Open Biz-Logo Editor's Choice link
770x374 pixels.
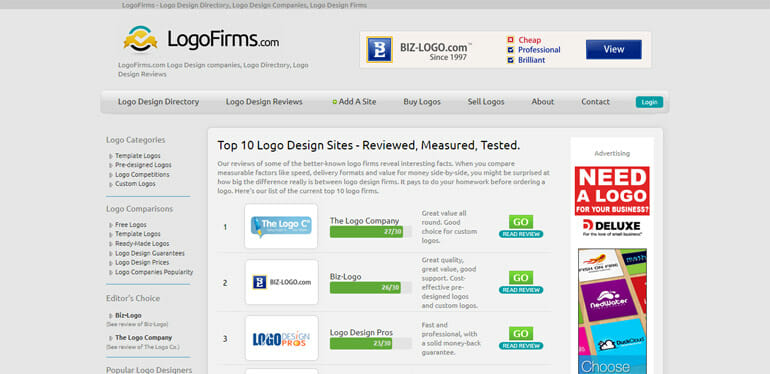pyautogui.click(x=128, y=315)
